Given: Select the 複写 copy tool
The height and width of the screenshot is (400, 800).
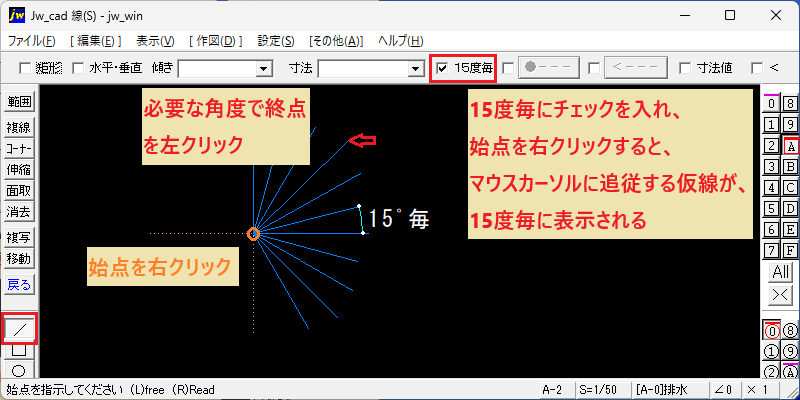Looking at the screenshot, I should (19, 237).
